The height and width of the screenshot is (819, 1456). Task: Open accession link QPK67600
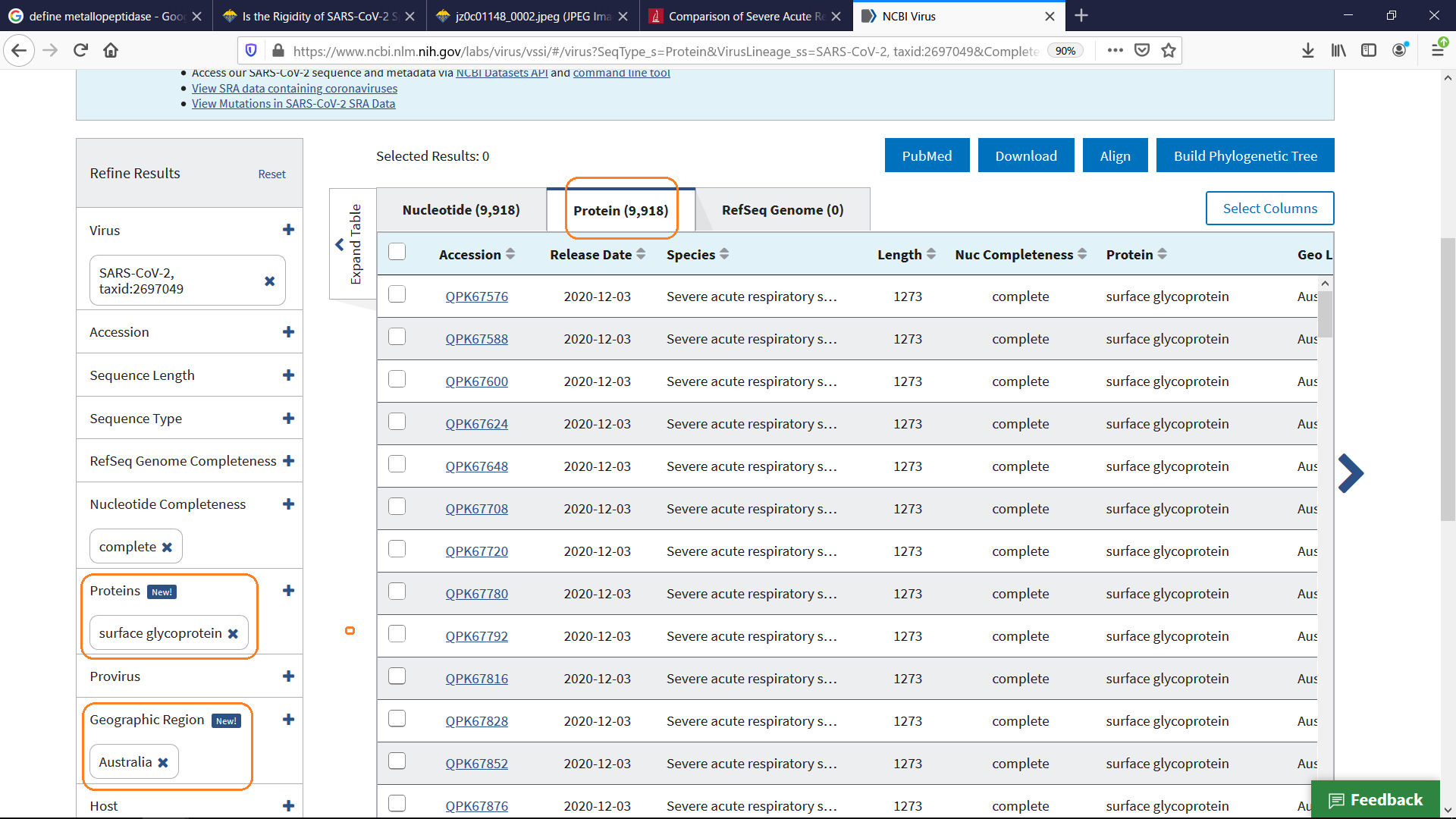(476, 381)
